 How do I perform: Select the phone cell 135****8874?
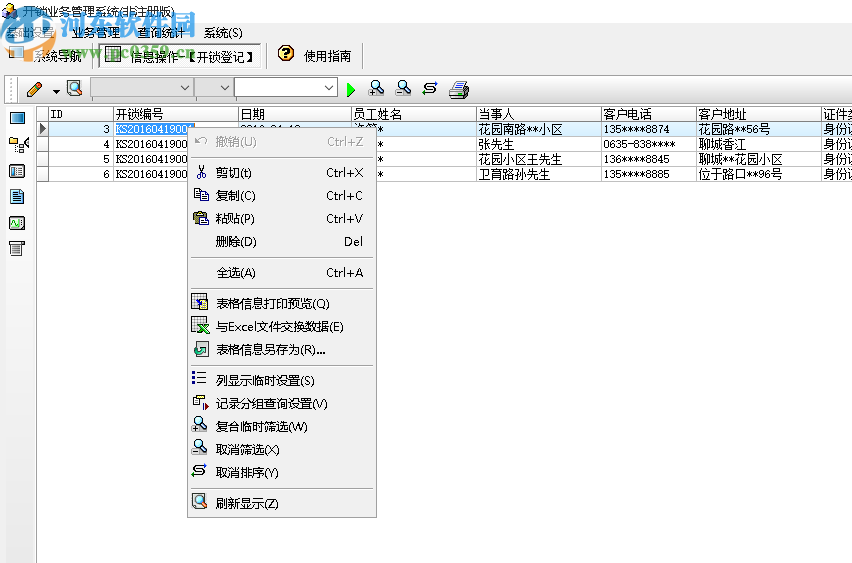(x=649, y=129)
